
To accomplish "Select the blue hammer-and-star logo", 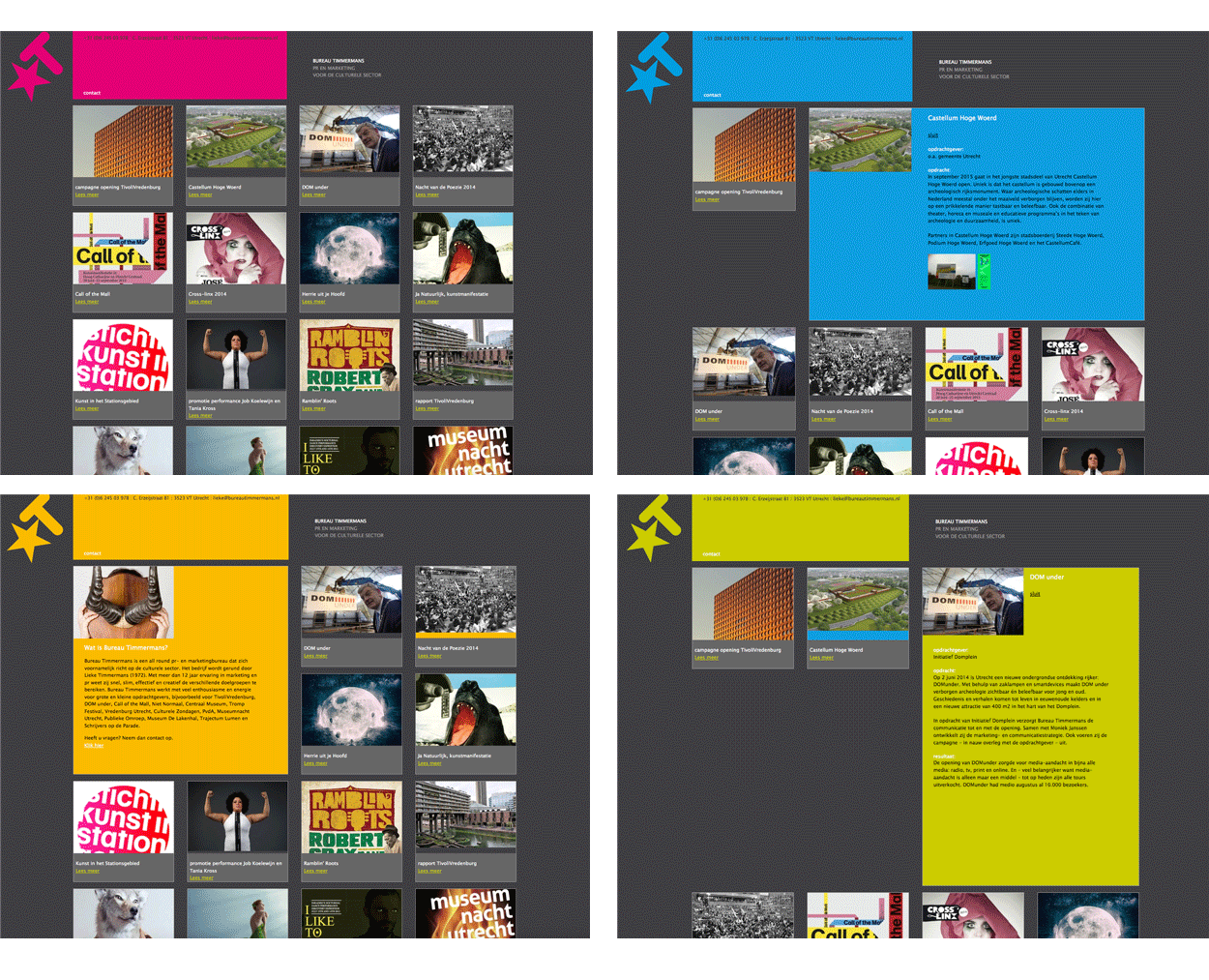I will pyautogui.click(x=654, y=60).
